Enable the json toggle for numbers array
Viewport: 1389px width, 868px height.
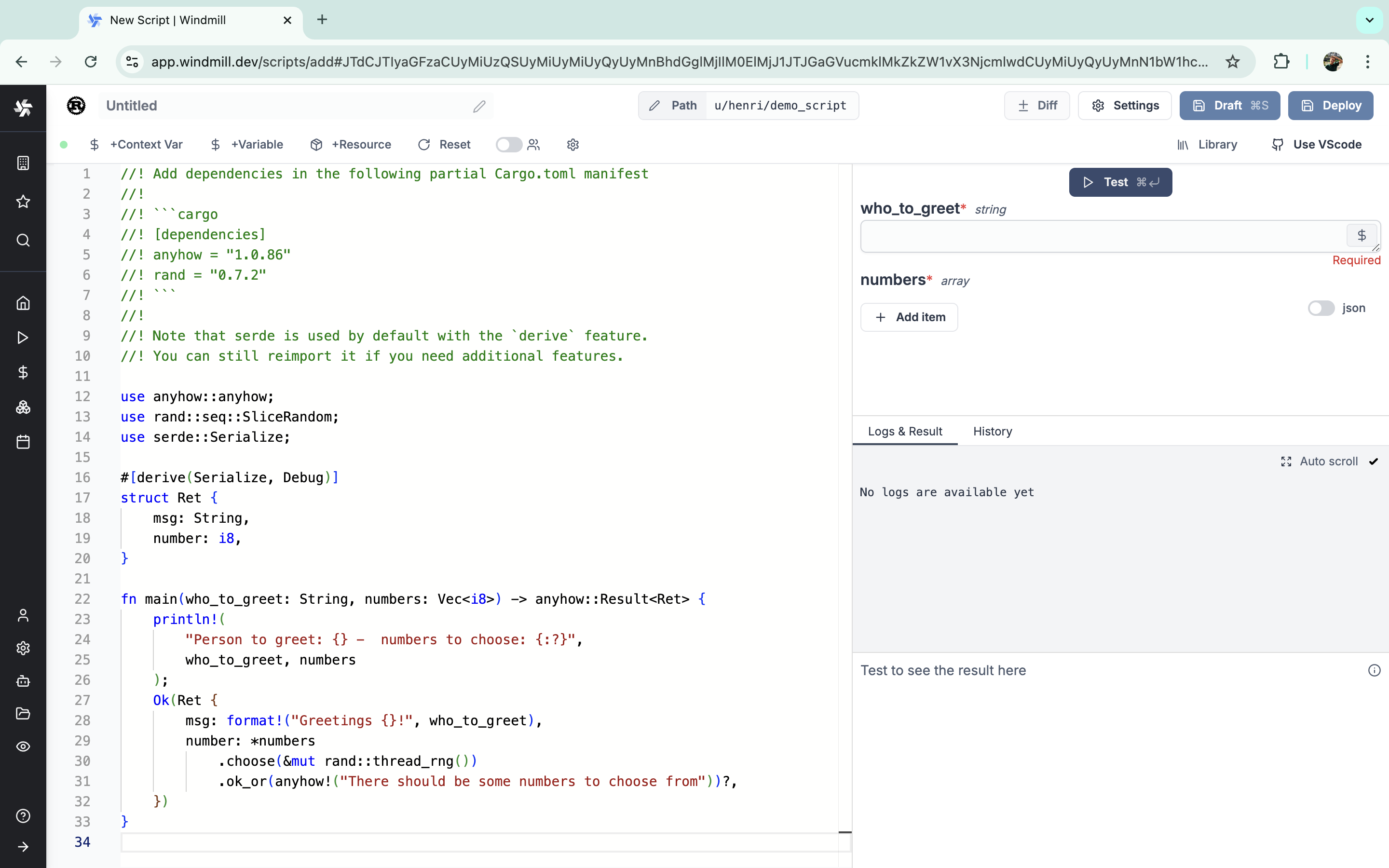click(x=1321, y=308)
